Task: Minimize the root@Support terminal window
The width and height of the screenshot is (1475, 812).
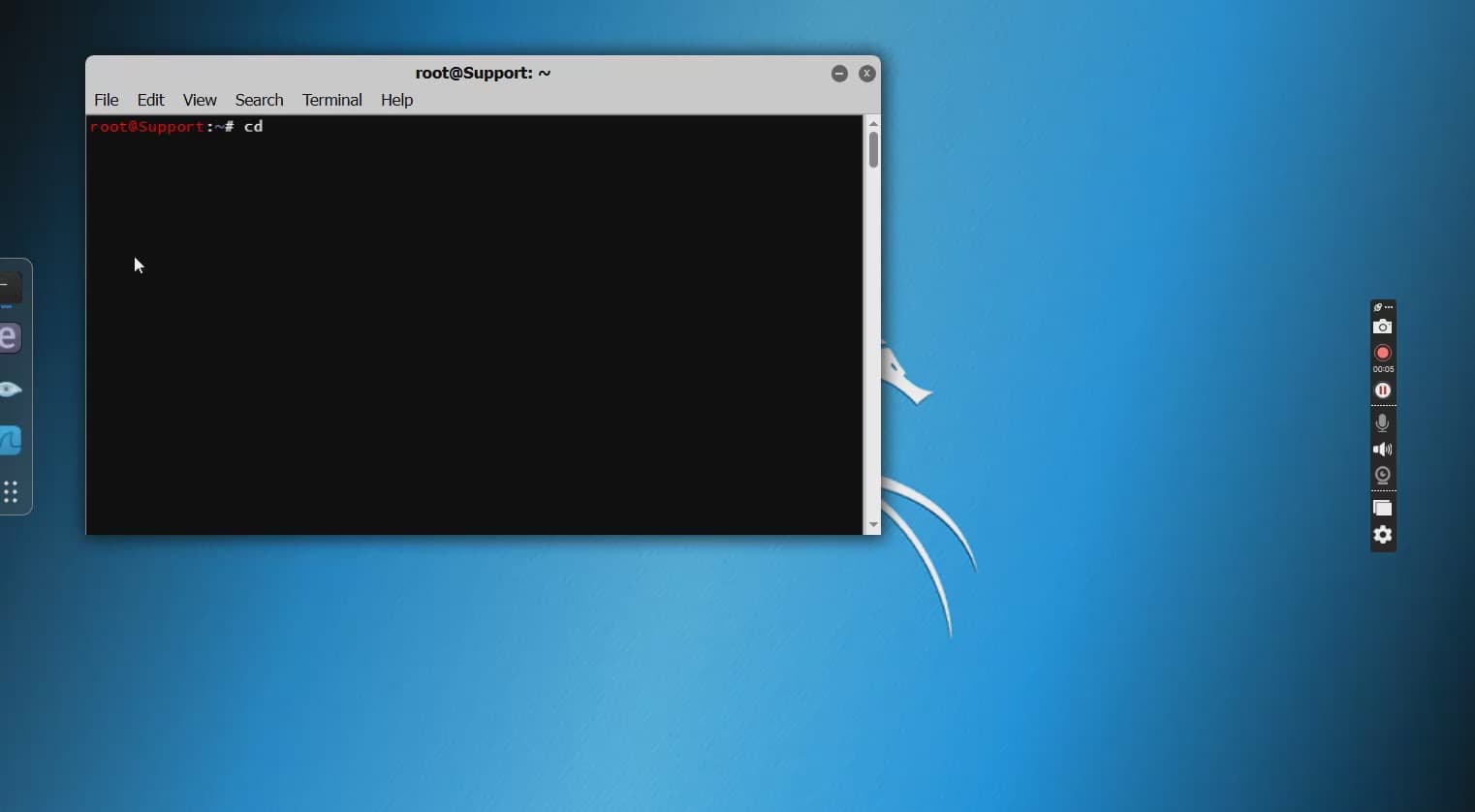Action: tap(839, 74)
